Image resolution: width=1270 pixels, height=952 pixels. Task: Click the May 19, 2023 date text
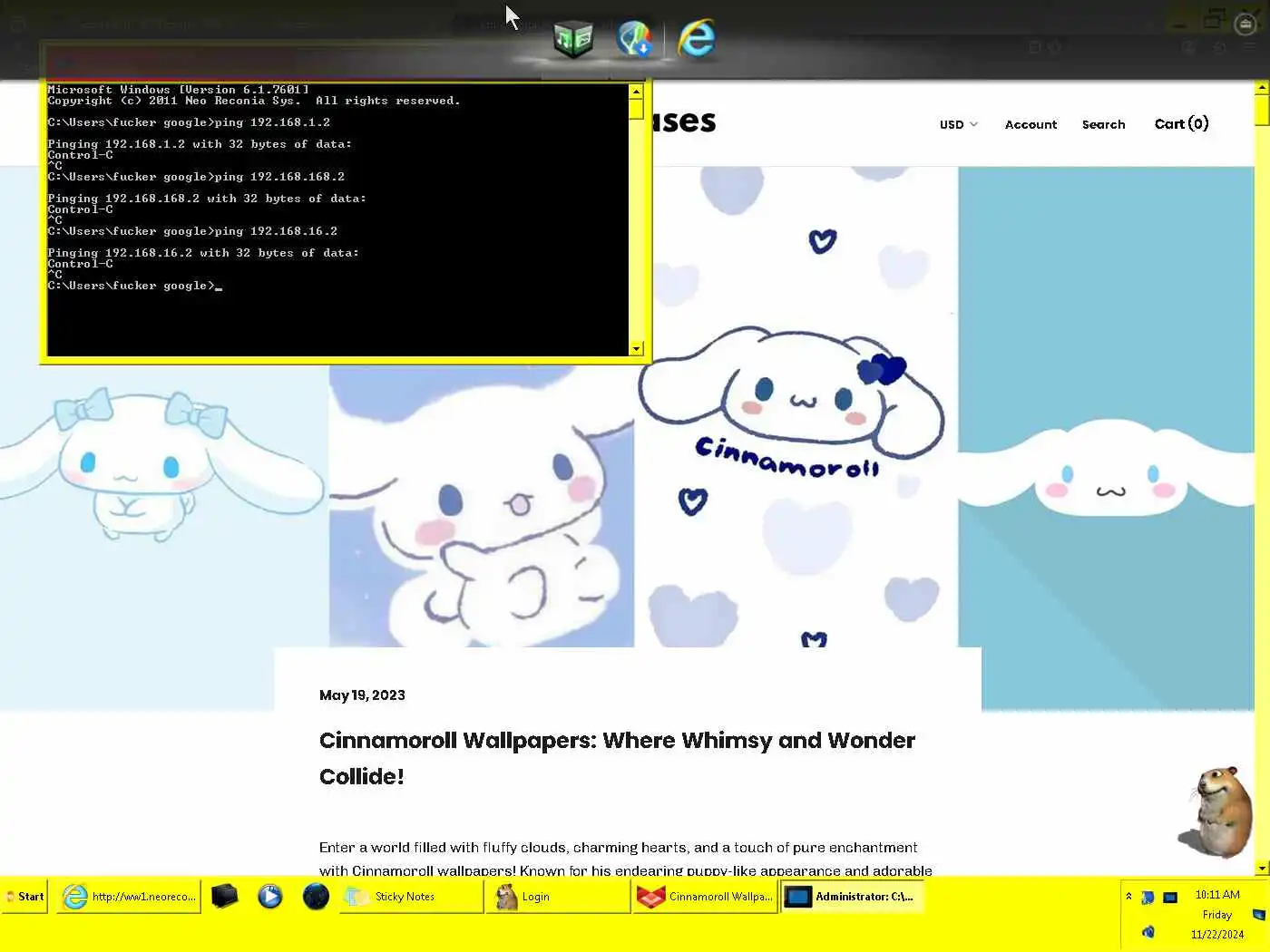pyautogui.click(x=362, y=695)
